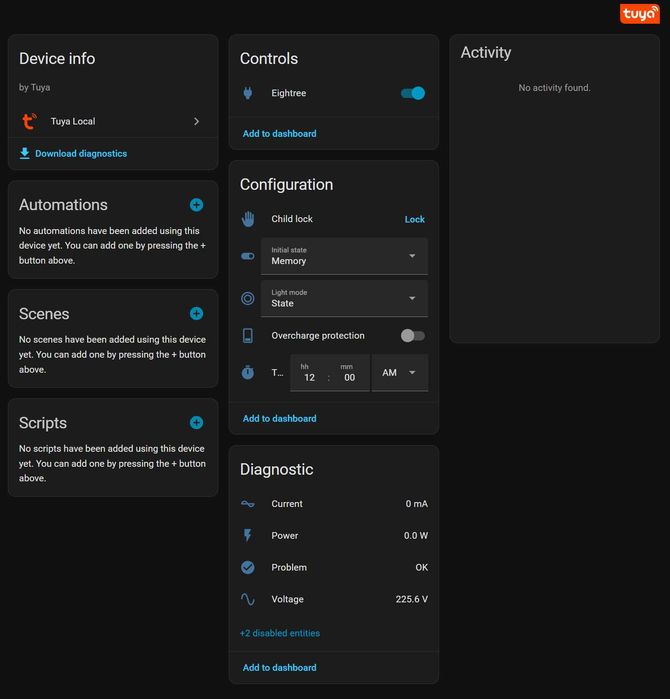
Task: Click Download diagnostics link
Action: [81, 153]
